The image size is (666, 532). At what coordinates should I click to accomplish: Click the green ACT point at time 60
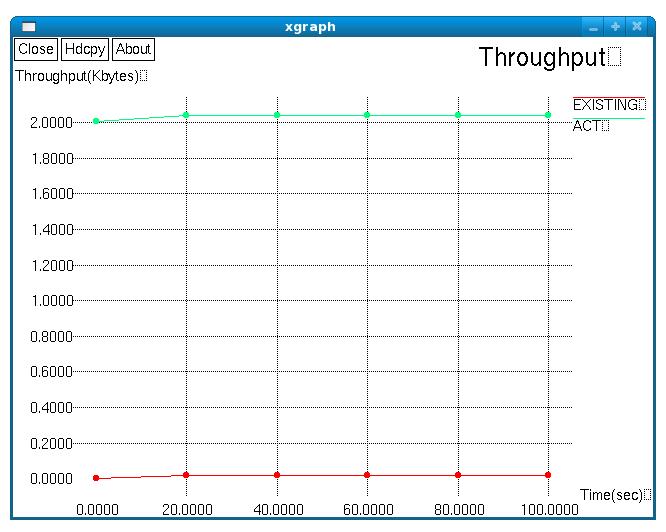367,115
